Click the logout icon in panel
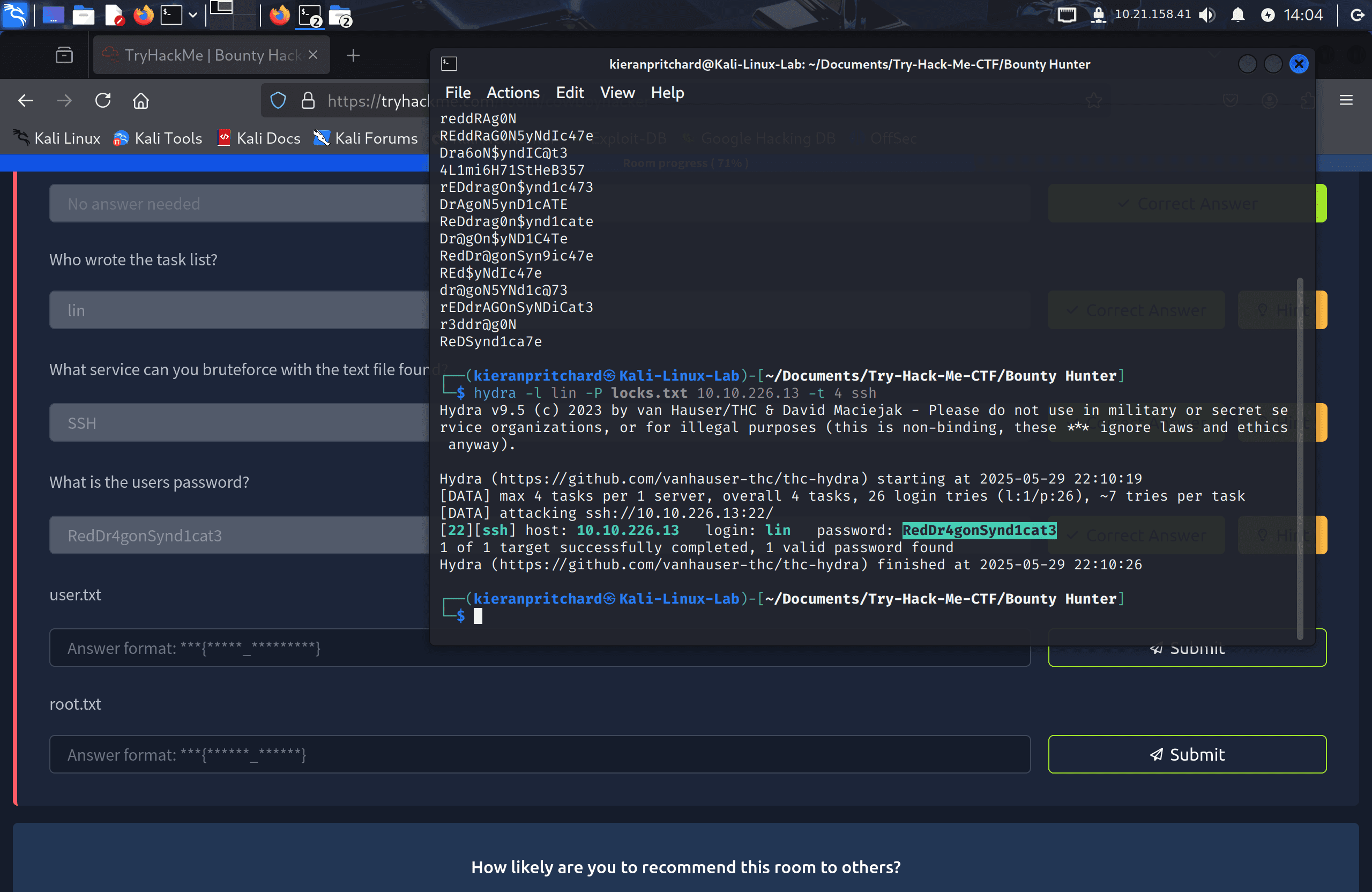The height and width of the screenshot is (892, 1372). (x=1357, y=15)
